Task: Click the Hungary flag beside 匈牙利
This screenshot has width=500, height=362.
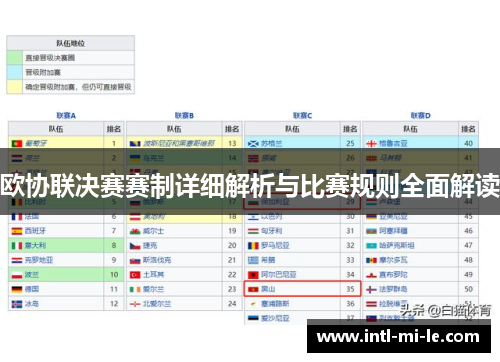Action: 253,231
